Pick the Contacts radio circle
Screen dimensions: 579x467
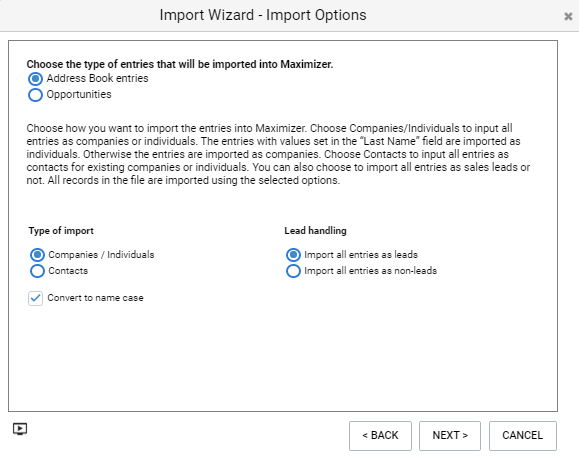tap(37, 271)
